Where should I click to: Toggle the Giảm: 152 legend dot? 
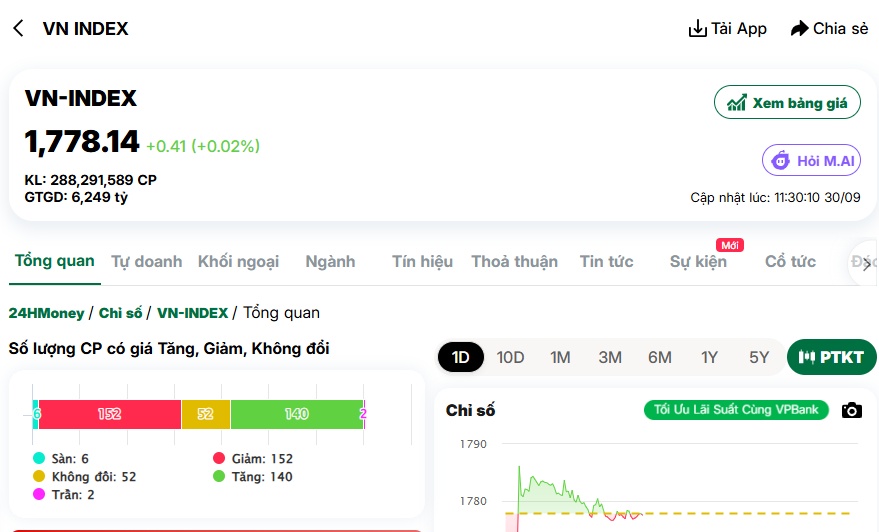coord(219,458)
